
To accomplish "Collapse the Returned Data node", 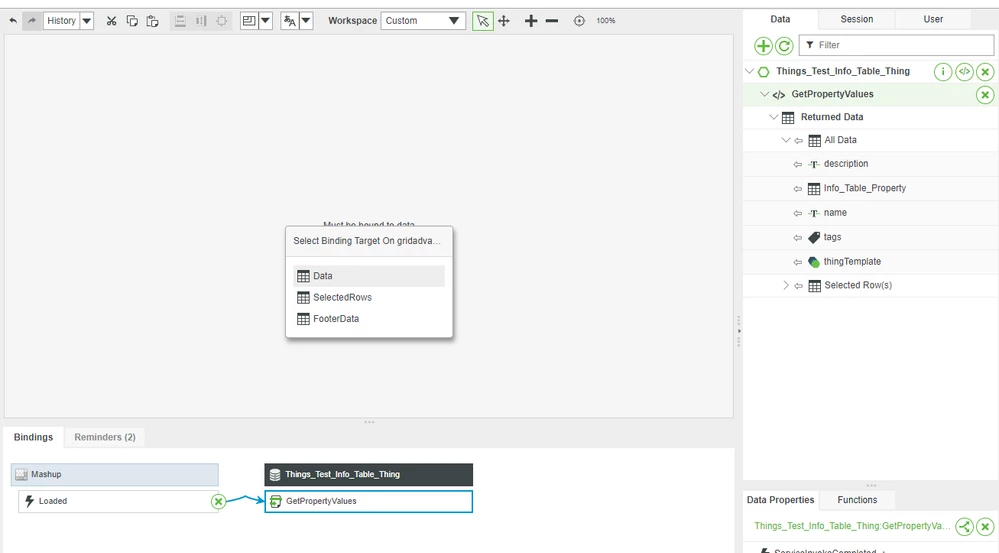I will [774, 117].
